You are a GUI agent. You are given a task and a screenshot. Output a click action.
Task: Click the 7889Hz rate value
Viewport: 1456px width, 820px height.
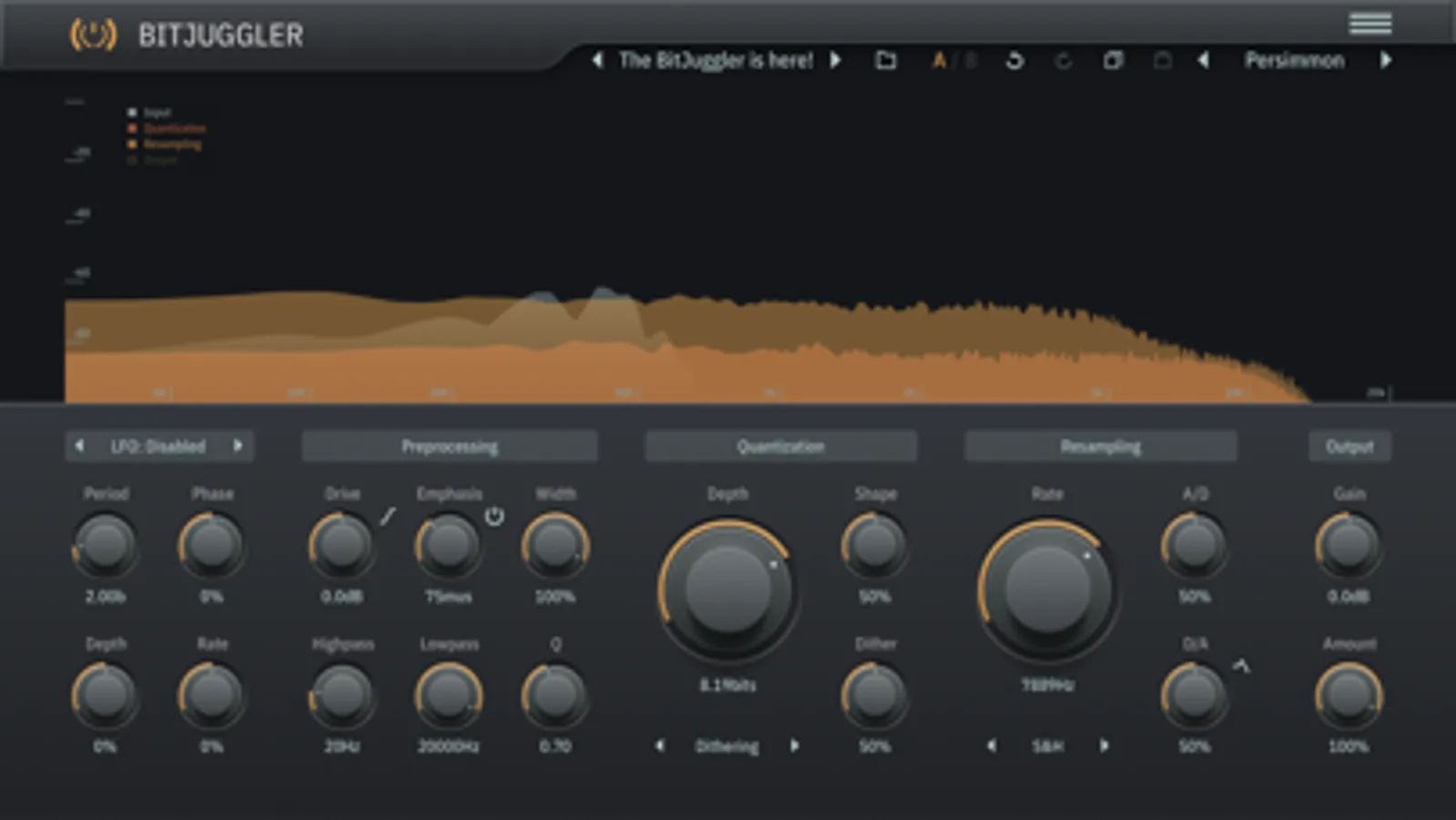1047,684
